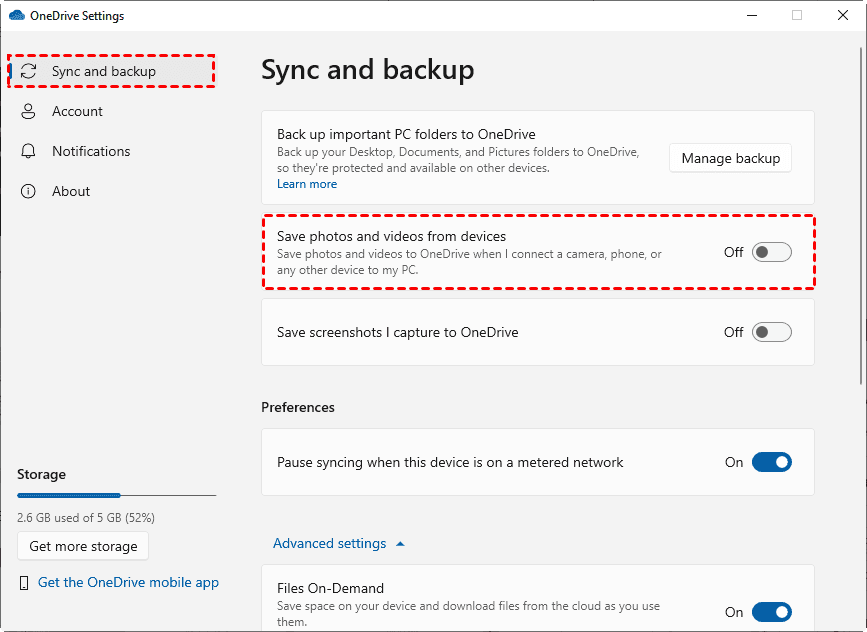Switch to the Account settings page
The image size is (867, 632).
pos(76,111)
